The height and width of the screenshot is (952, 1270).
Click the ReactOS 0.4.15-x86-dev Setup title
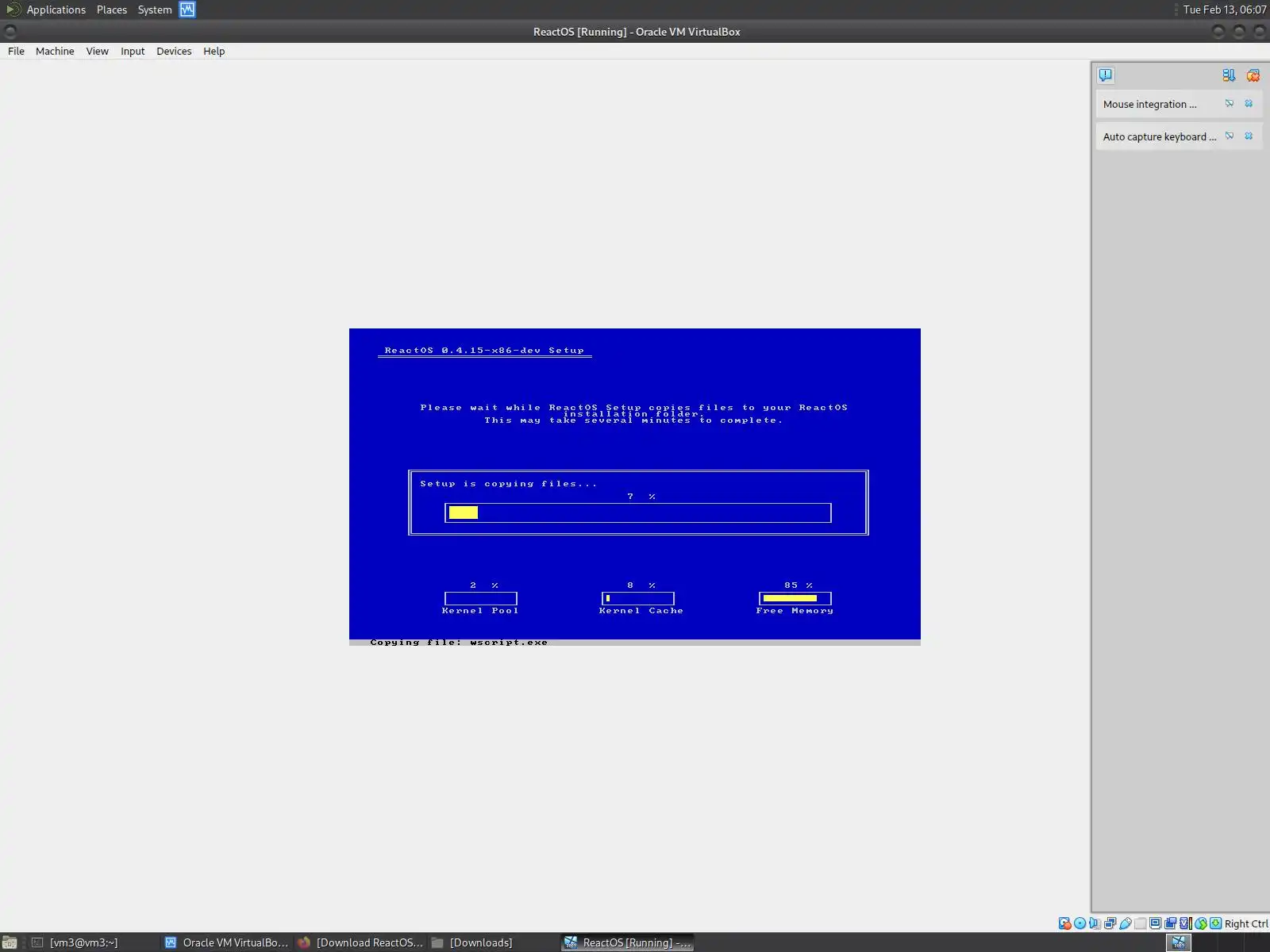tap(484, 350)
